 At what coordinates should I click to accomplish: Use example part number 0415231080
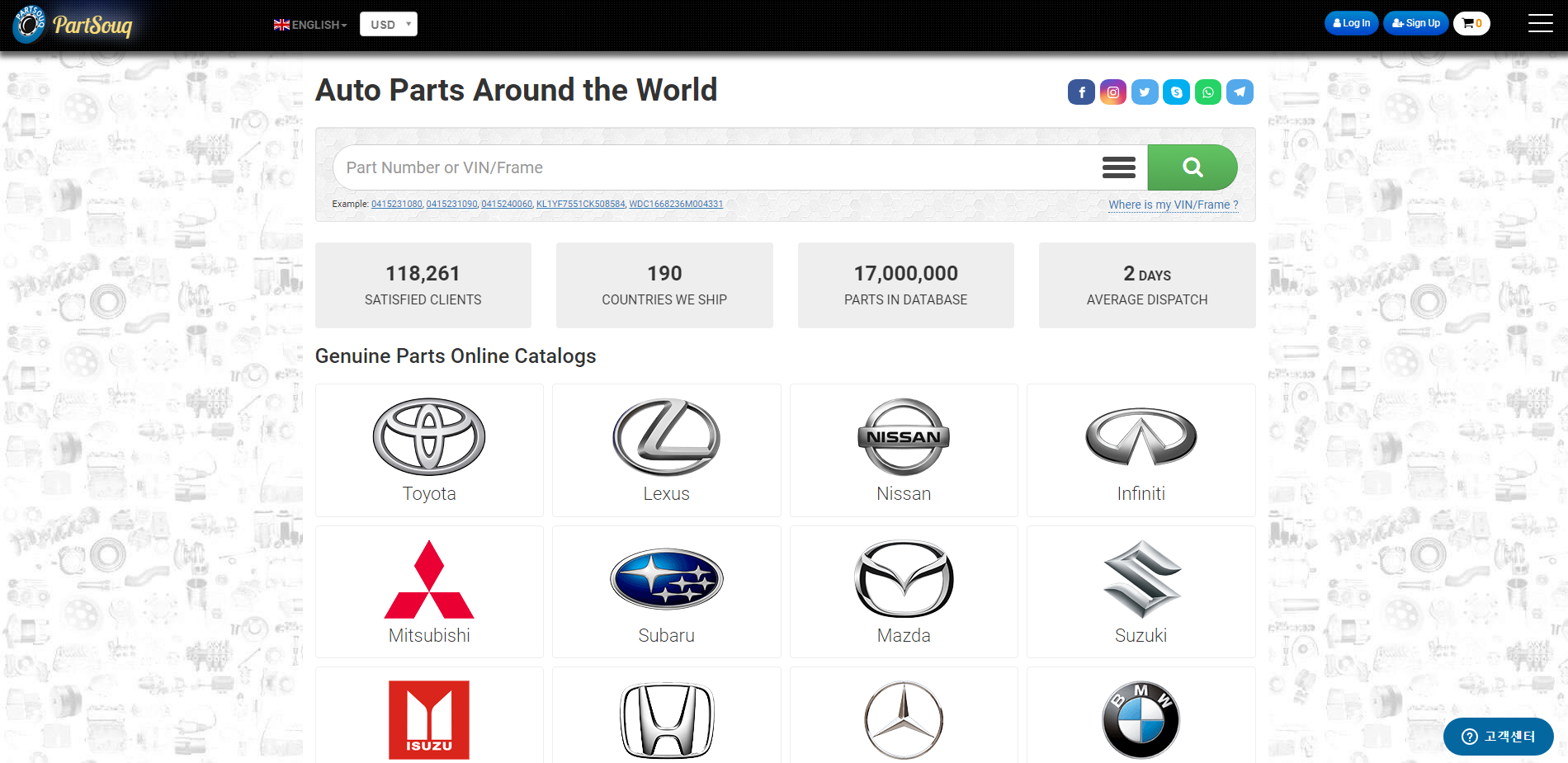397,204
